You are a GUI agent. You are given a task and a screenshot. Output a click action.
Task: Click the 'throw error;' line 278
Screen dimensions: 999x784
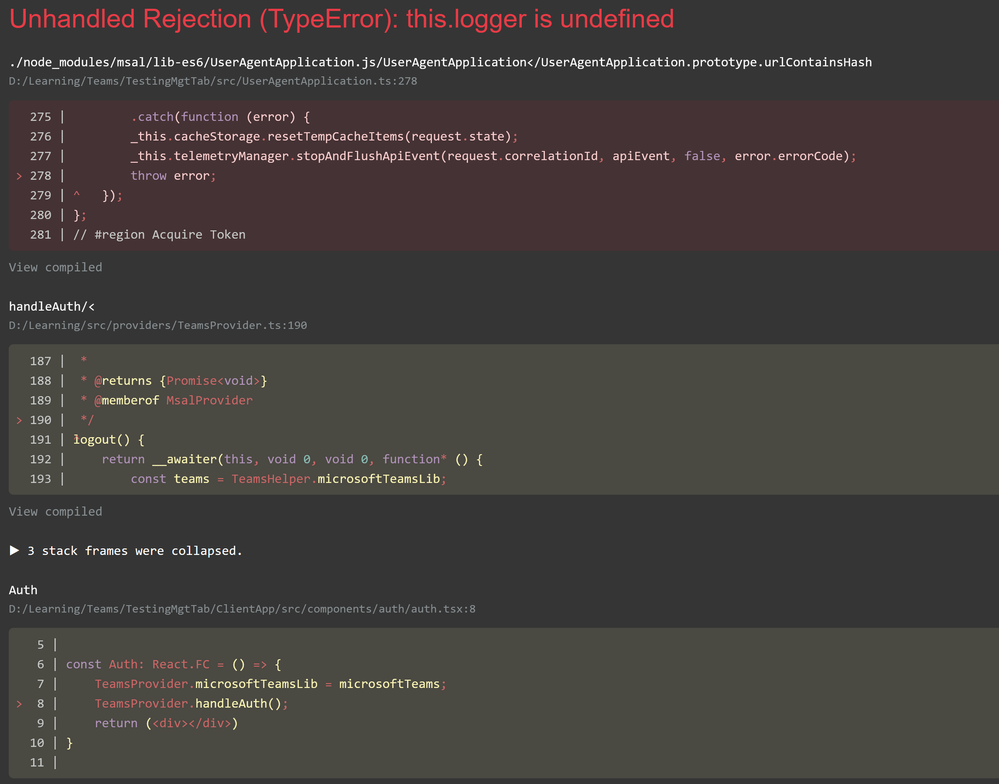pyautogui.click(x=173, y=176)
